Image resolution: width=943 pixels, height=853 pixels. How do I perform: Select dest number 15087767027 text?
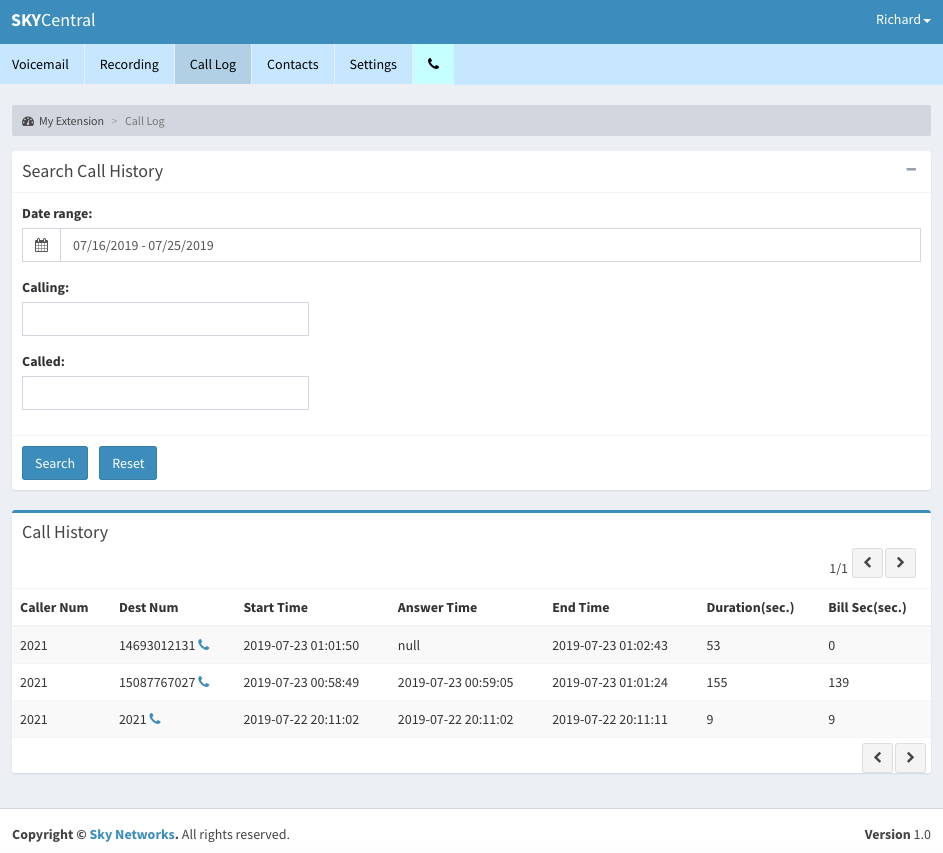pos(157,683)
